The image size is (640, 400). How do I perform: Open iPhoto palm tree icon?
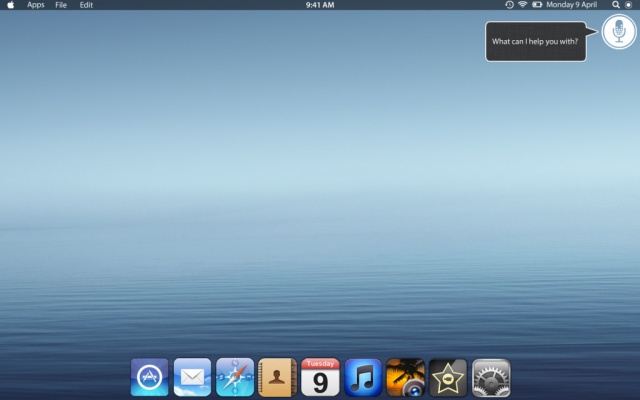[x=405, y=378]
